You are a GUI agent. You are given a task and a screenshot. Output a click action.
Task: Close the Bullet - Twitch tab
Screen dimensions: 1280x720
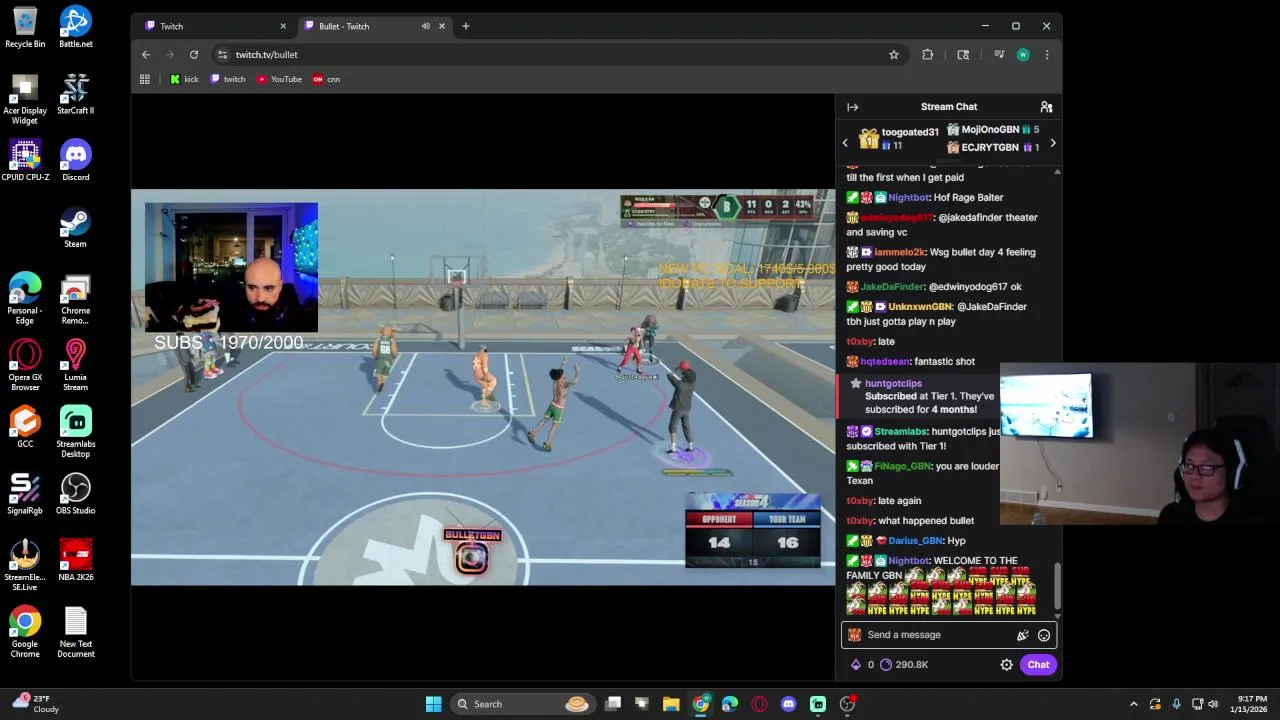(x=441, y=26)
